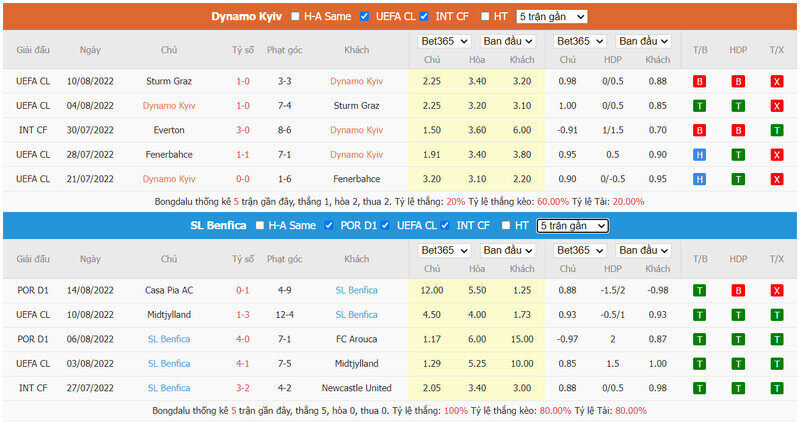Open first 'Ban đầu' dropdown in SL Benfica table

(x=508, y=251)
